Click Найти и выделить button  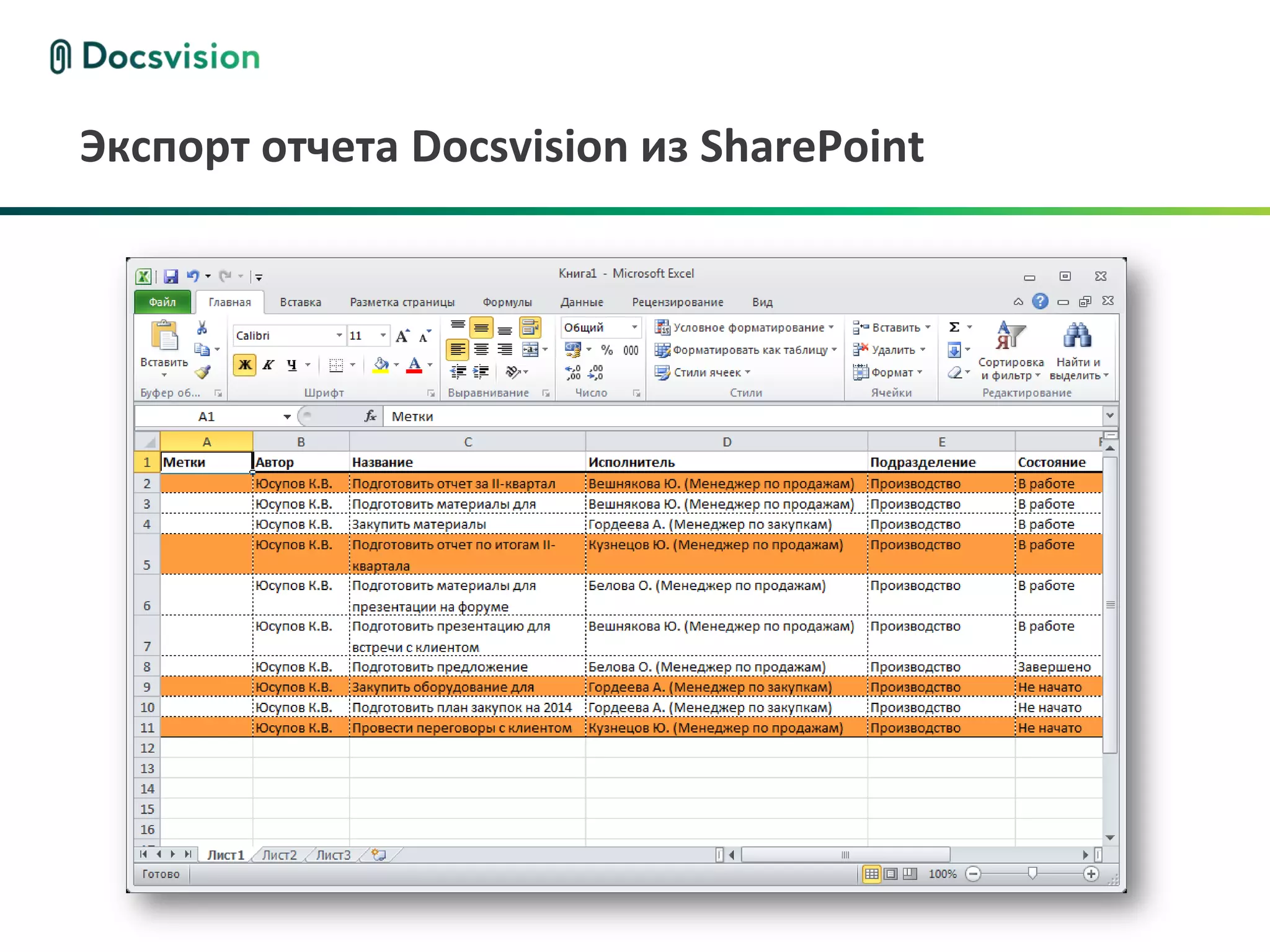click(x=1078, y=351)
